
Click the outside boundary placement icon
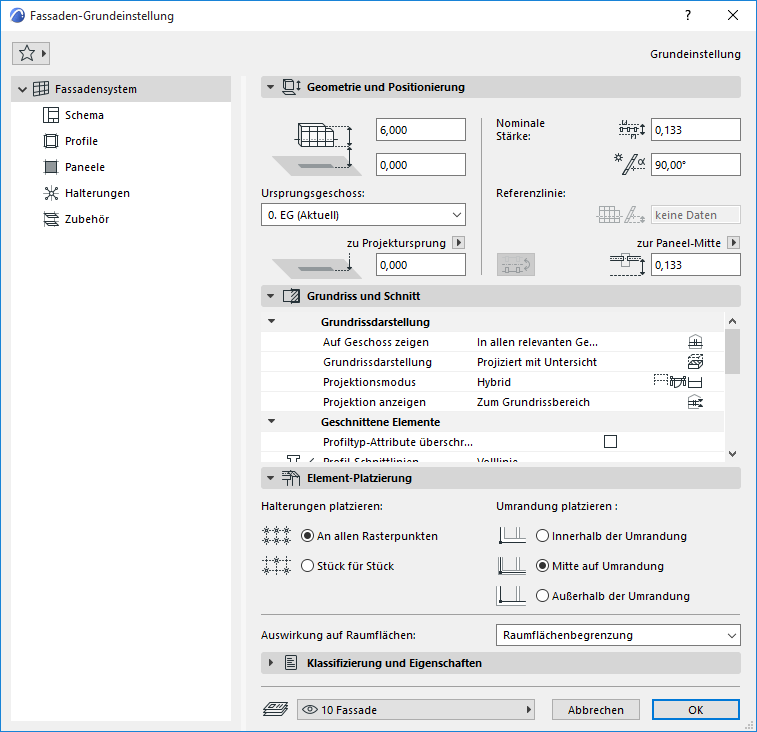point(511,595)
